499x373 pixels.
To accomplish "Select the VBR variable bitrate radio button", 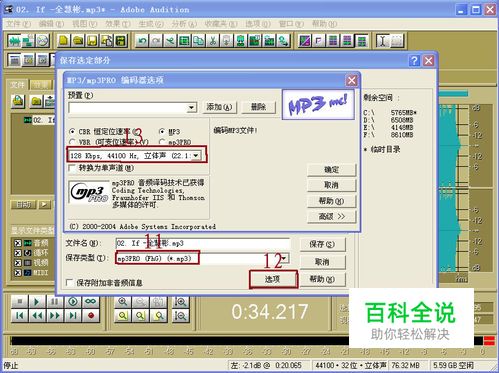I will 72,142.
